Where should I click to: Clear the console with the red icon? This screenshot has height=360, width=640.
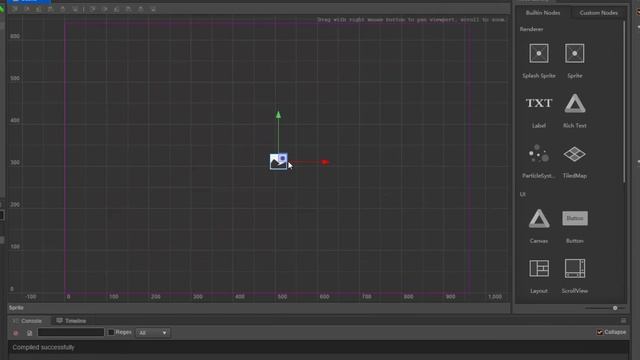coord(16,333)
